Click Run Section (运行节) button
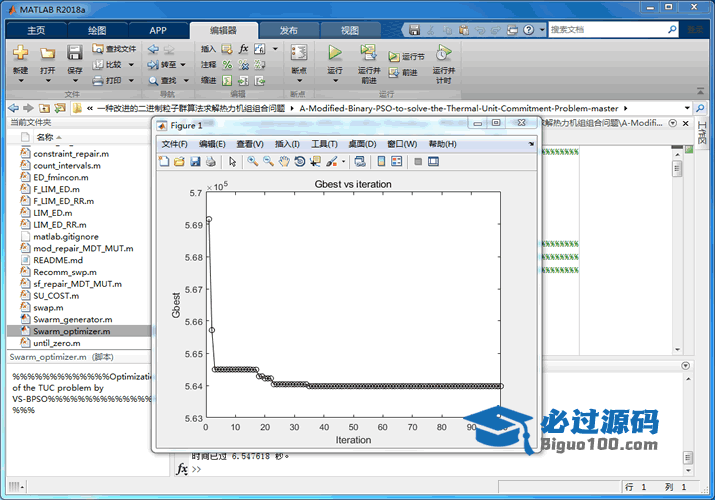 (406, 57)
